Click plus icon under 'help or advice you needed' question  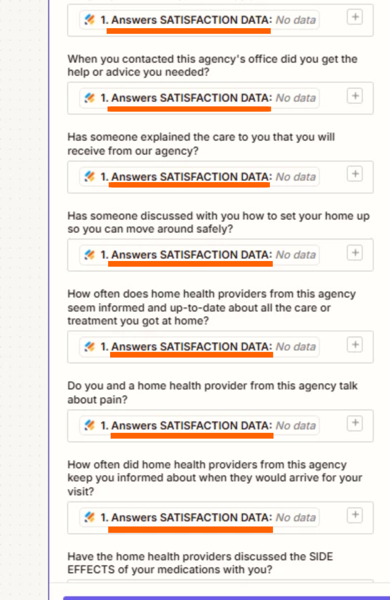tap(355, 96)
